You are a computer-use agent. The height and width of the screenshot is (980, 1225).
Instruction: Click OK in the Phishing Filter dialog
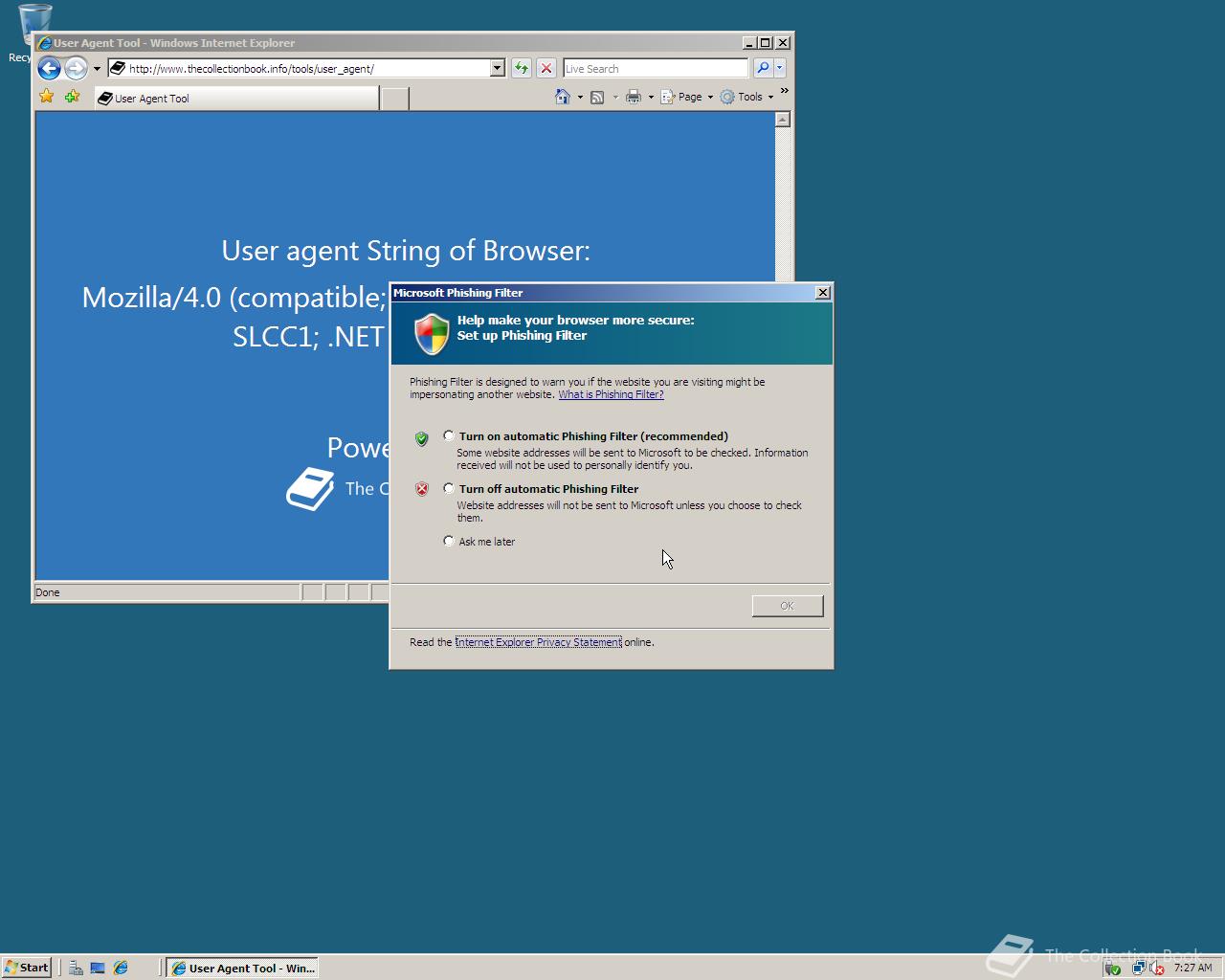coord(787,606)
